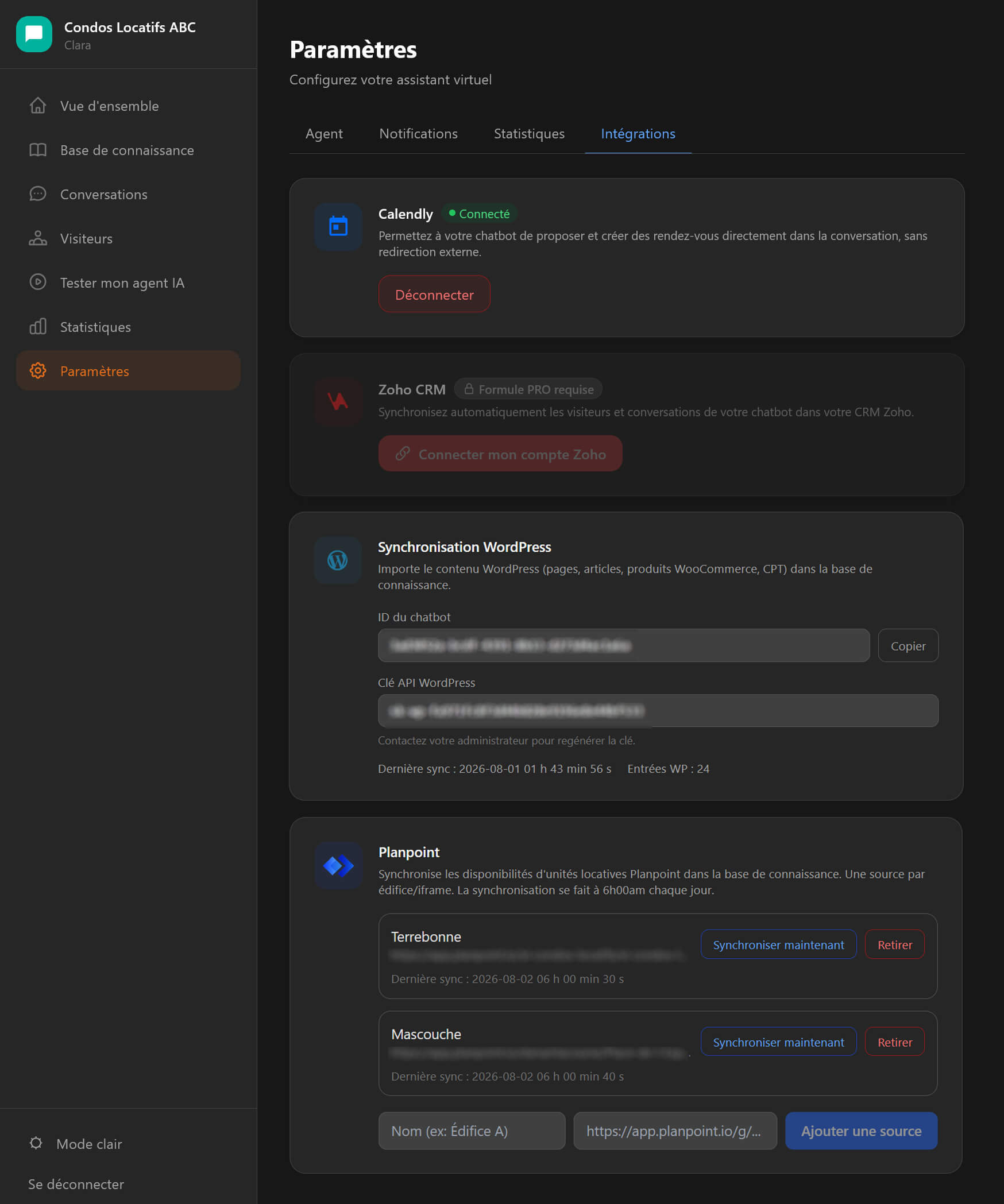This screenshot has height=1204, width=1004.
Task: Focus the Nom (ex: Édifice A) field
Action: [472, 1131]
